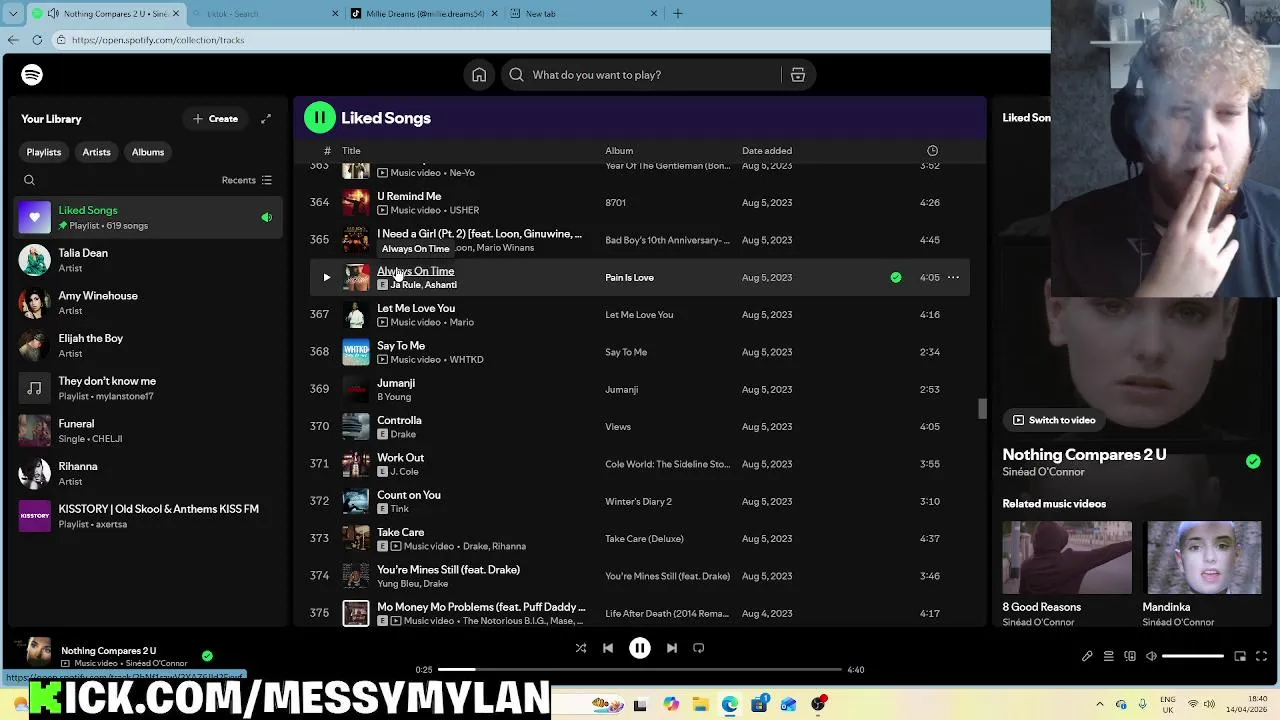Open more options for Always On Time
The image size is (1280, 720).
point(953,278)
